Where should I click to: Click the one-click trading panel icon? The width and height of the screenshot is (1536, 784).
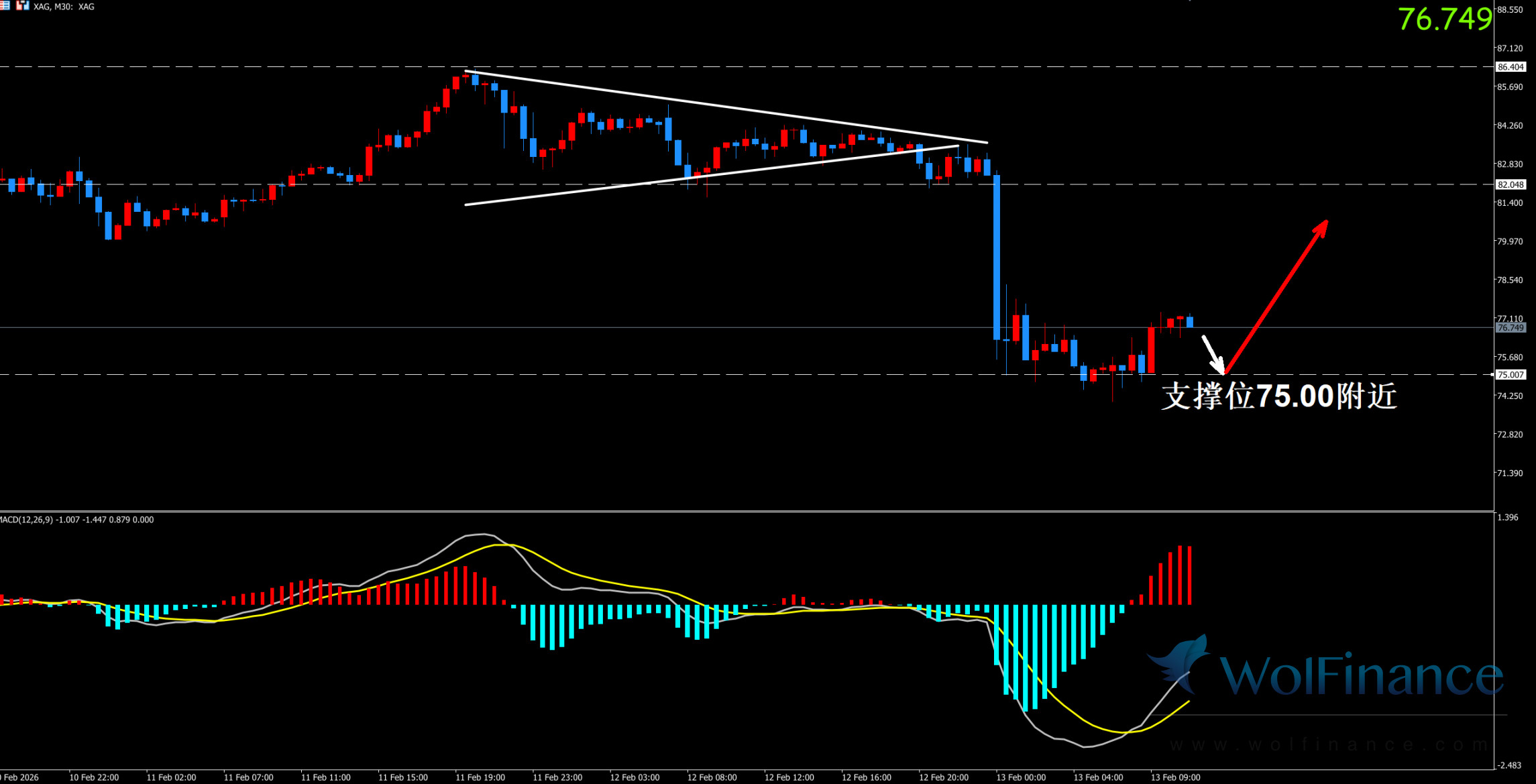point(23,6)
